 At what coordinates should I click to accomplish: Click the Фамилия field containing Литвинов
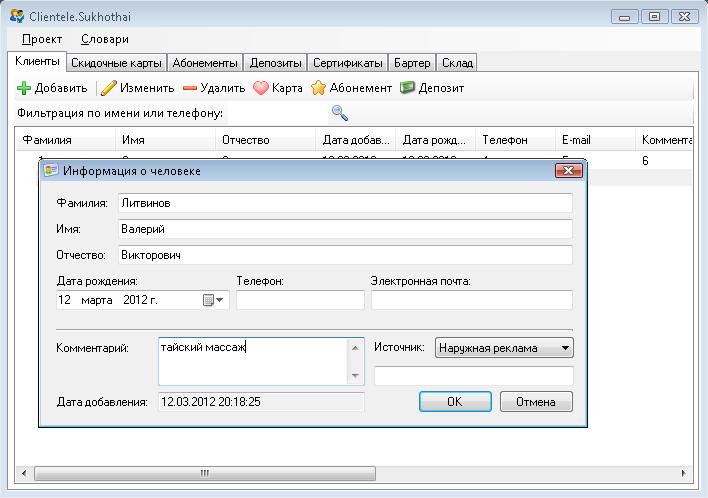pyautogui.click(x=345, y=203)
